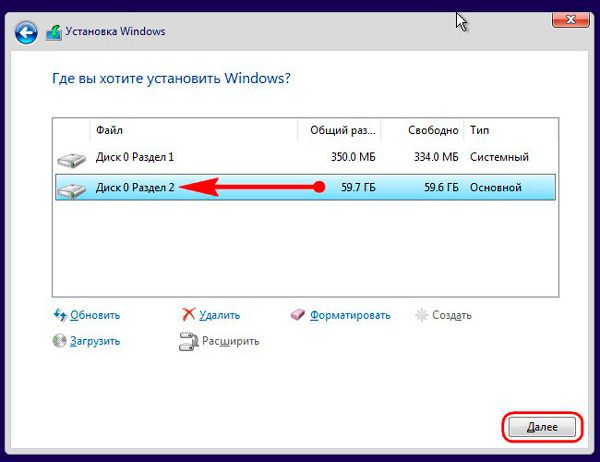Click the drives icon beside Расширить

click(189, 341)
